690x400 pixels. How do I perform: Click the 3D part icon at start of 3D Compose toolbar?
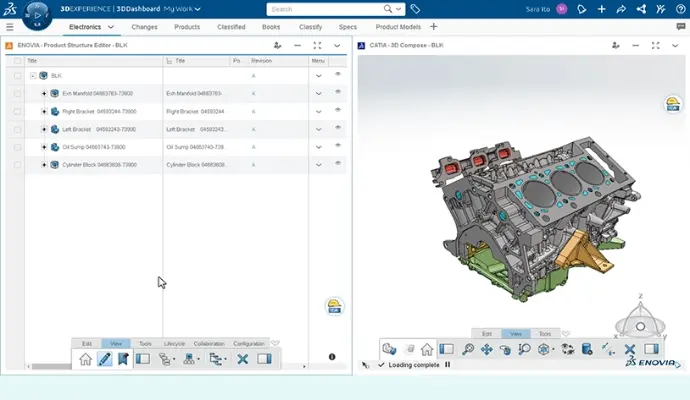coord(389,349)
